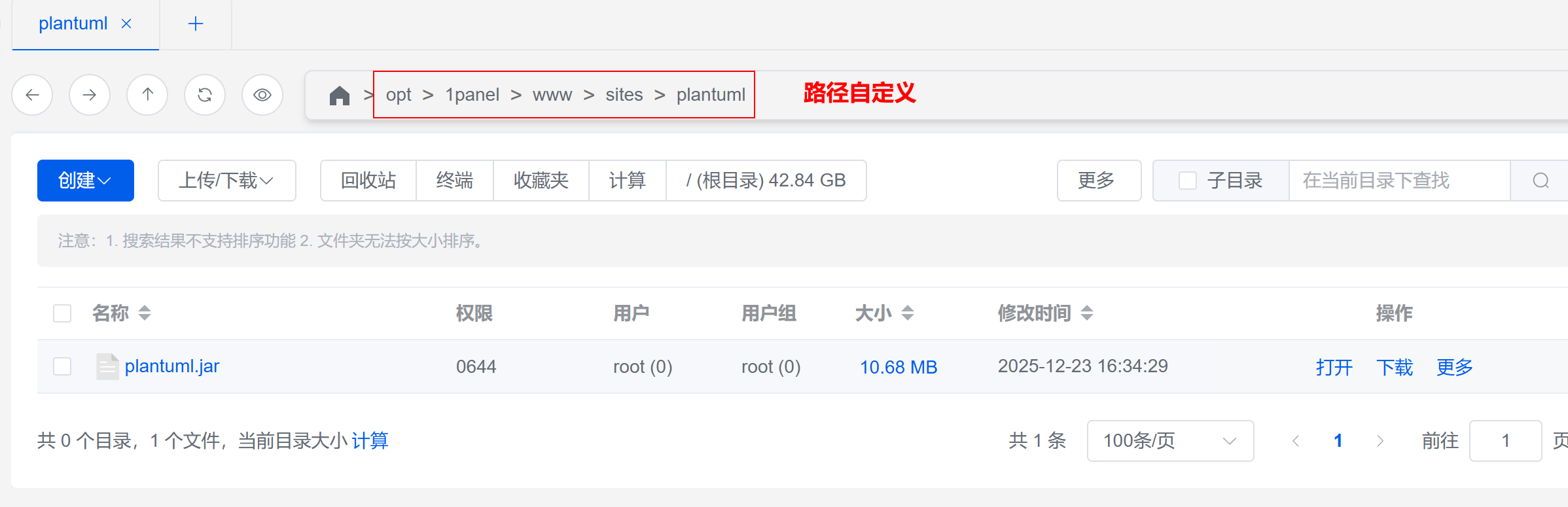The width and height of the screenshot is (1568, 507).
Task: Enable the 子目录 subdirectory checkbox
Action: coord(1187,181)
